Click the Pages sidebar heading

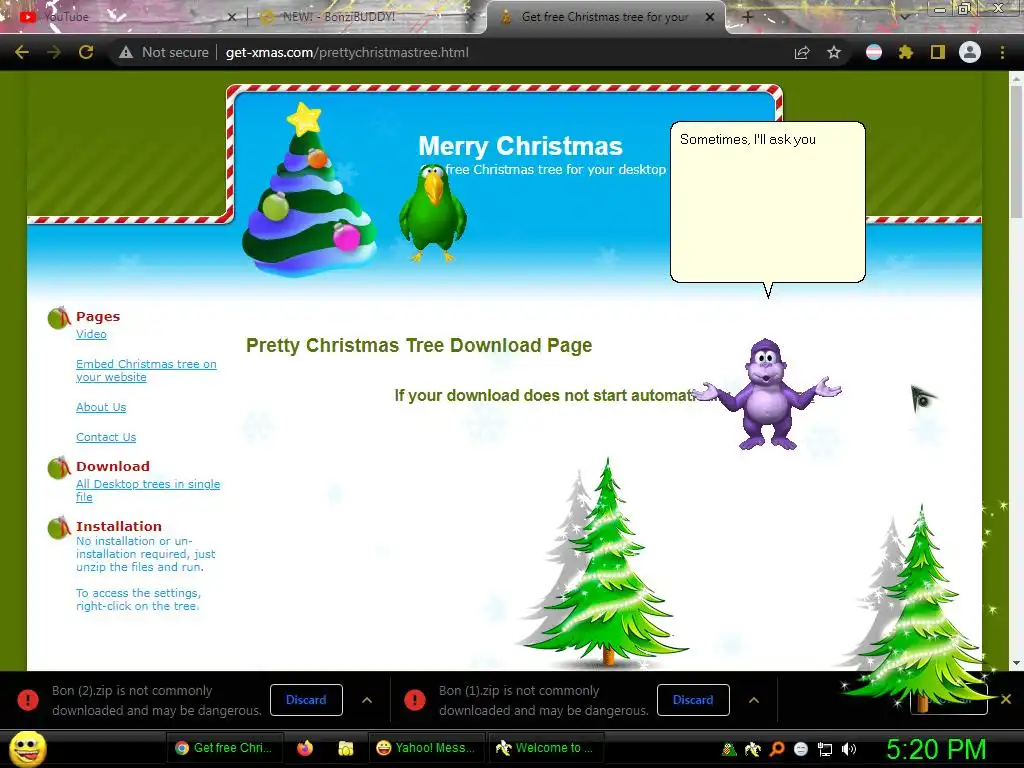pos(98,316)
